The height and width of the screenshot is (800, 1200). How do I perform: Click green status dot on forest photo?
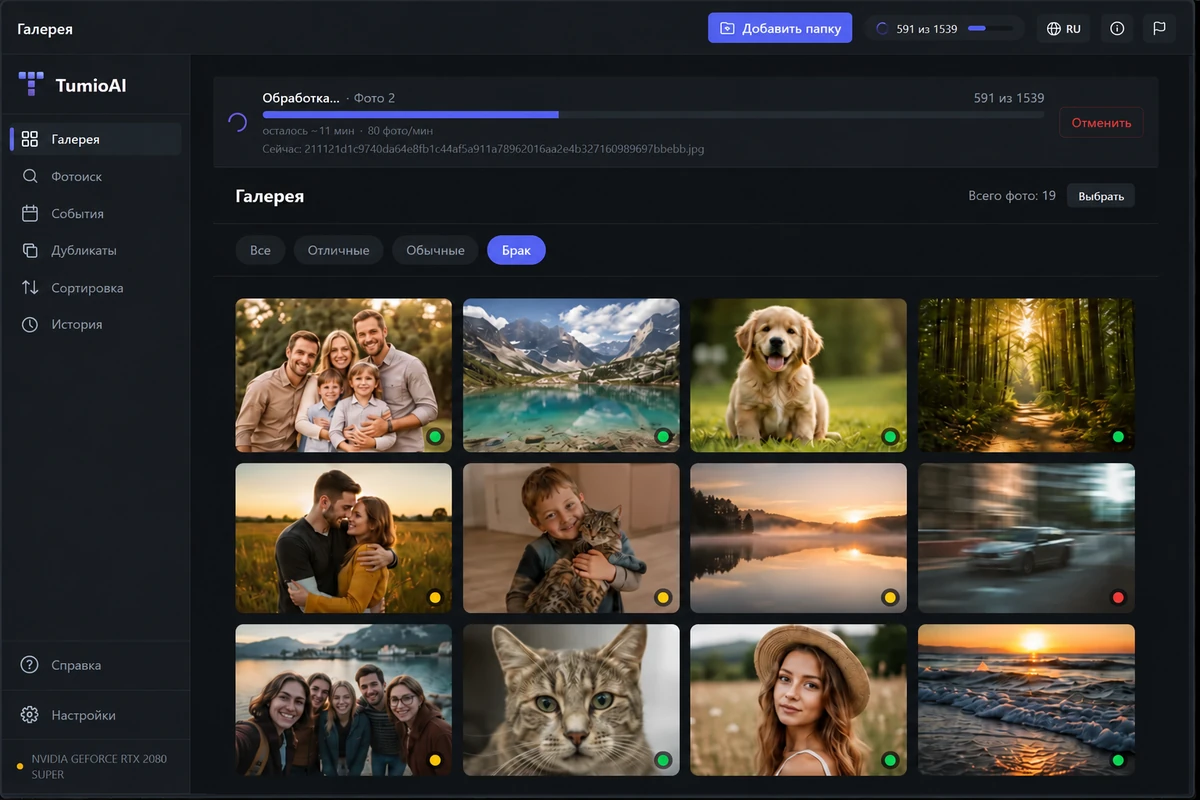1118,437
